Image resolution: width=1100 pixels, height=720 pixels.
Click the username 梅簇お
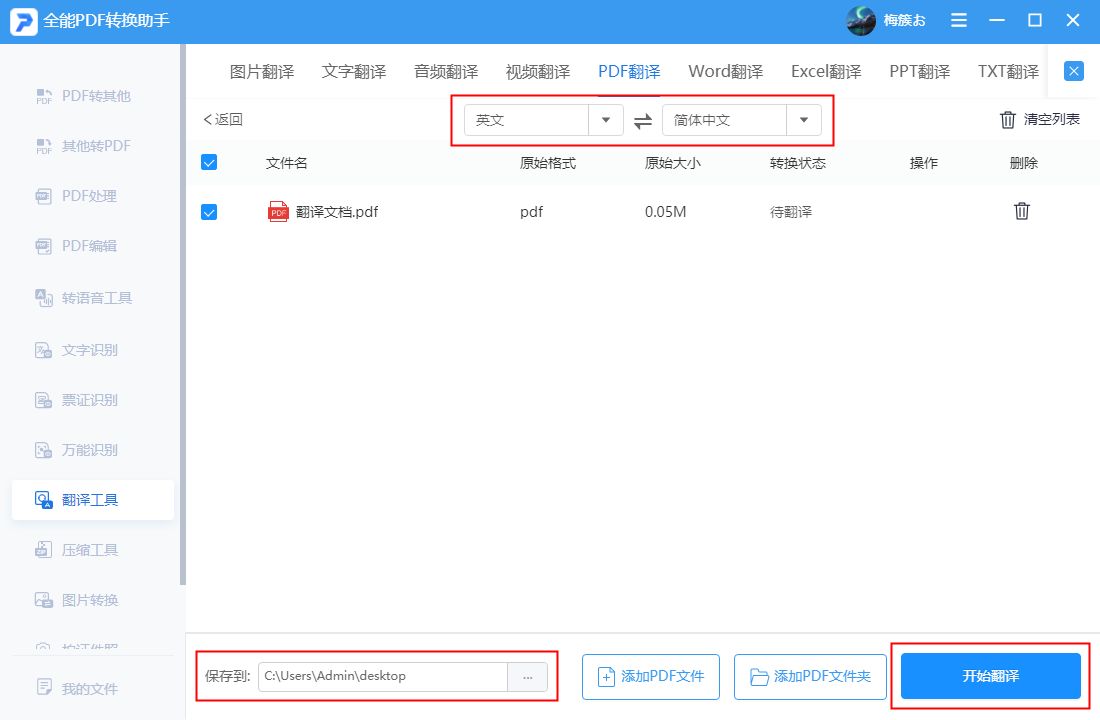[904, 21]
